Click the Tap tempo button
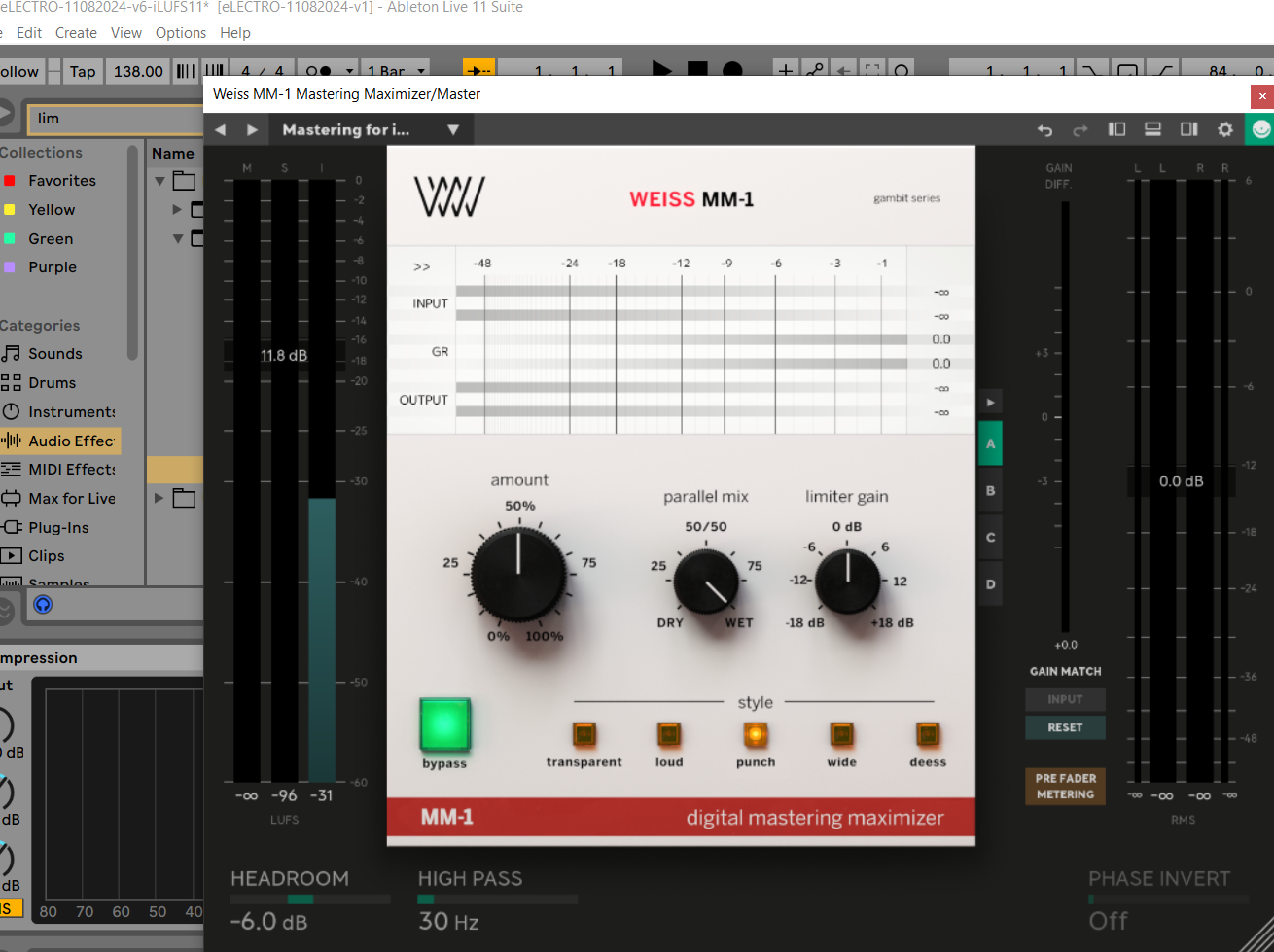 [x=83, y=71]
